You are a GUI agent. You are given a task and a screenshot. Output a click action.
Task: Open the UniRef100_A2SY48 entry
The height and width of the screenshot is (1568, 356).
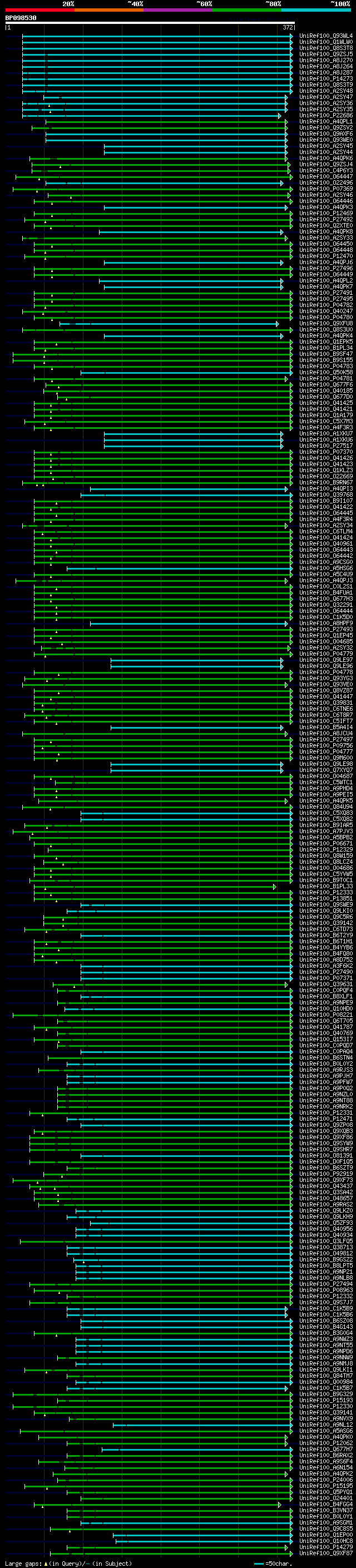pyautogui.click(x=325, y=91)
